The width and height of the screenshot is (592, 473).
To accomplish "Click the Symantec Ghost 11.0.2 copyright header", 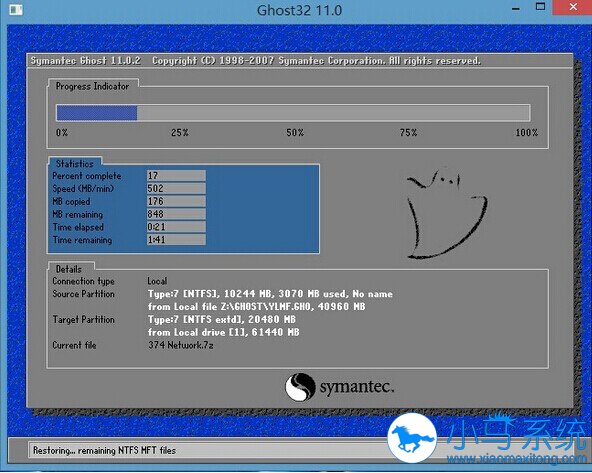I will point(256,61).
